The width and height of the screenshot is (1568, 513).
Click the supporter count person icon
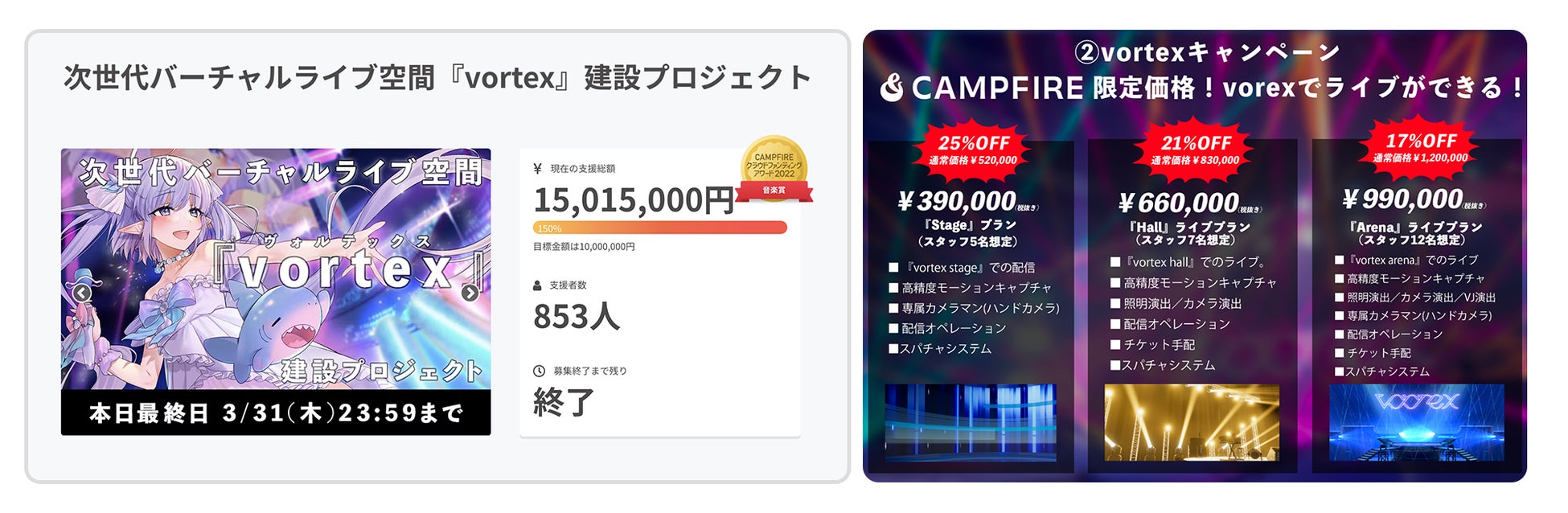point(537,285)
